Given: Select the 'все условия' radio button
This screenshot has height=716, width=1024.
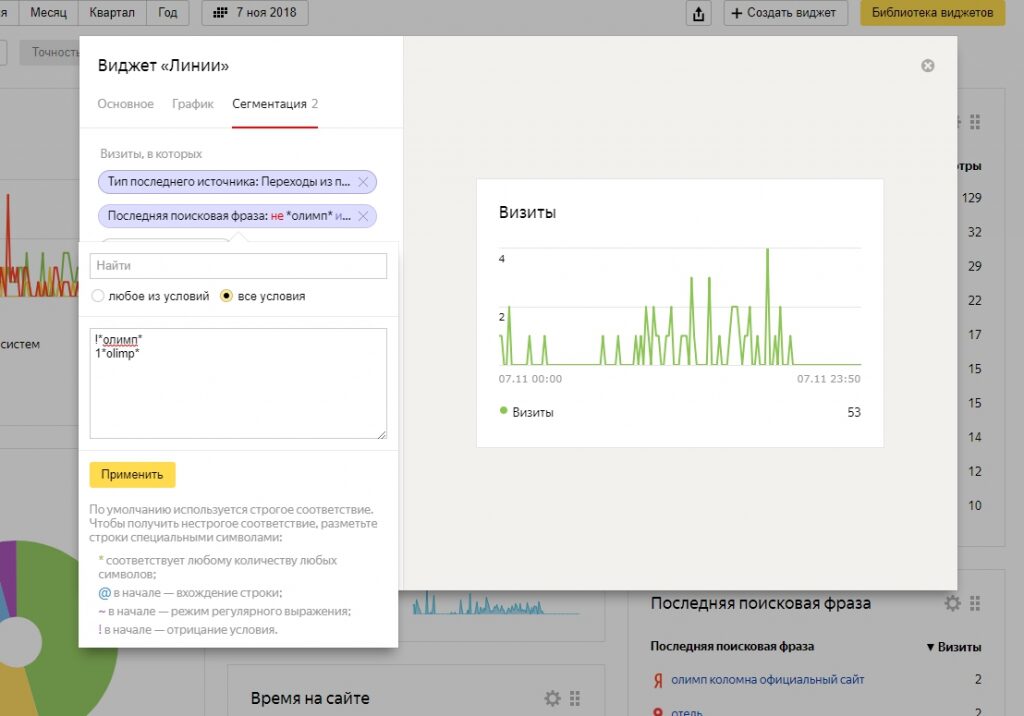Looking at the screenshot, I should tap(226, 296).
